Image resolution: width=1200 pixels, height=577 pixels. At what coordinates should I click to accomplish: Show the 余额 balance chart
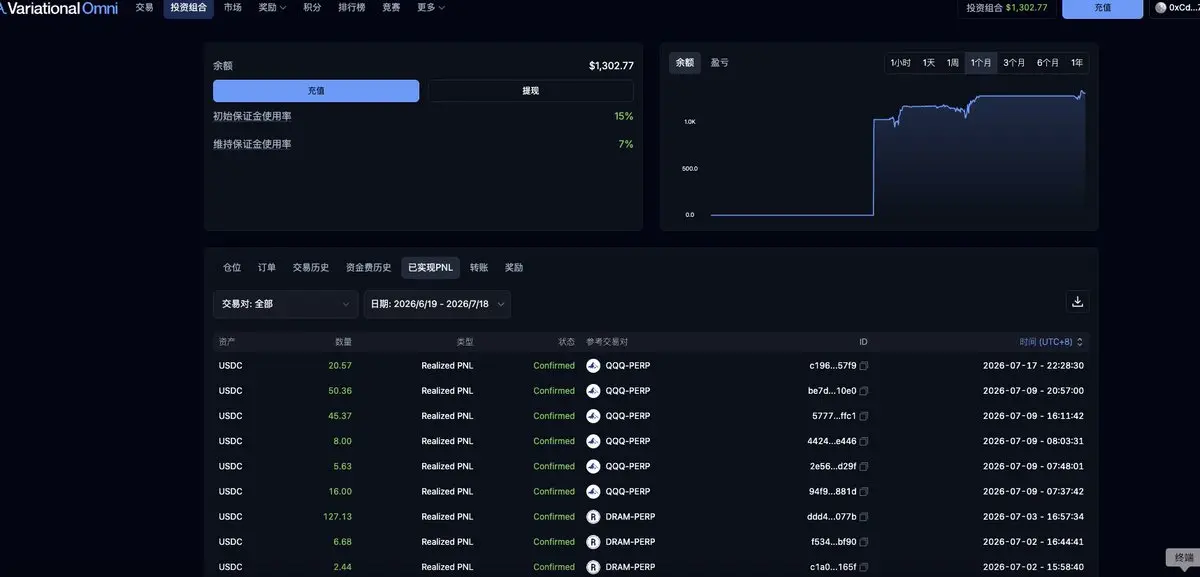click(685, 63)
